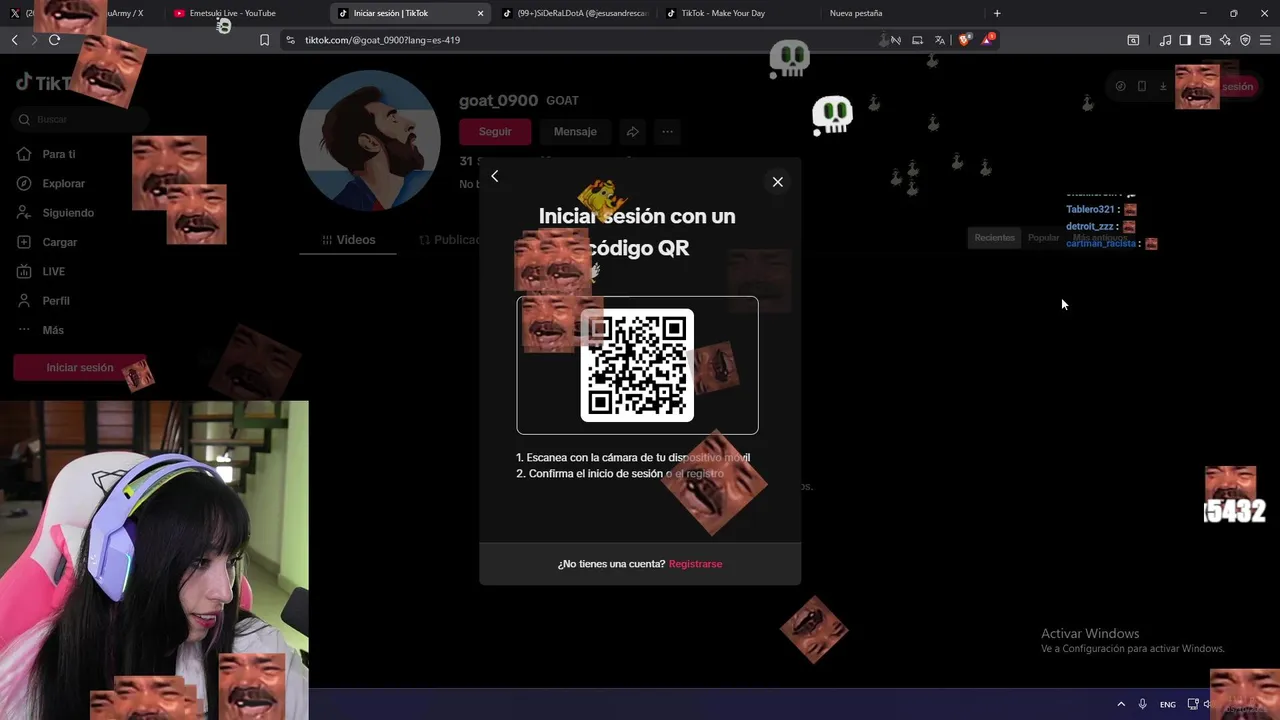The image size is (1280, 720).
Task: Click the bookmark icon left of address bar
Action: point(264,40)
